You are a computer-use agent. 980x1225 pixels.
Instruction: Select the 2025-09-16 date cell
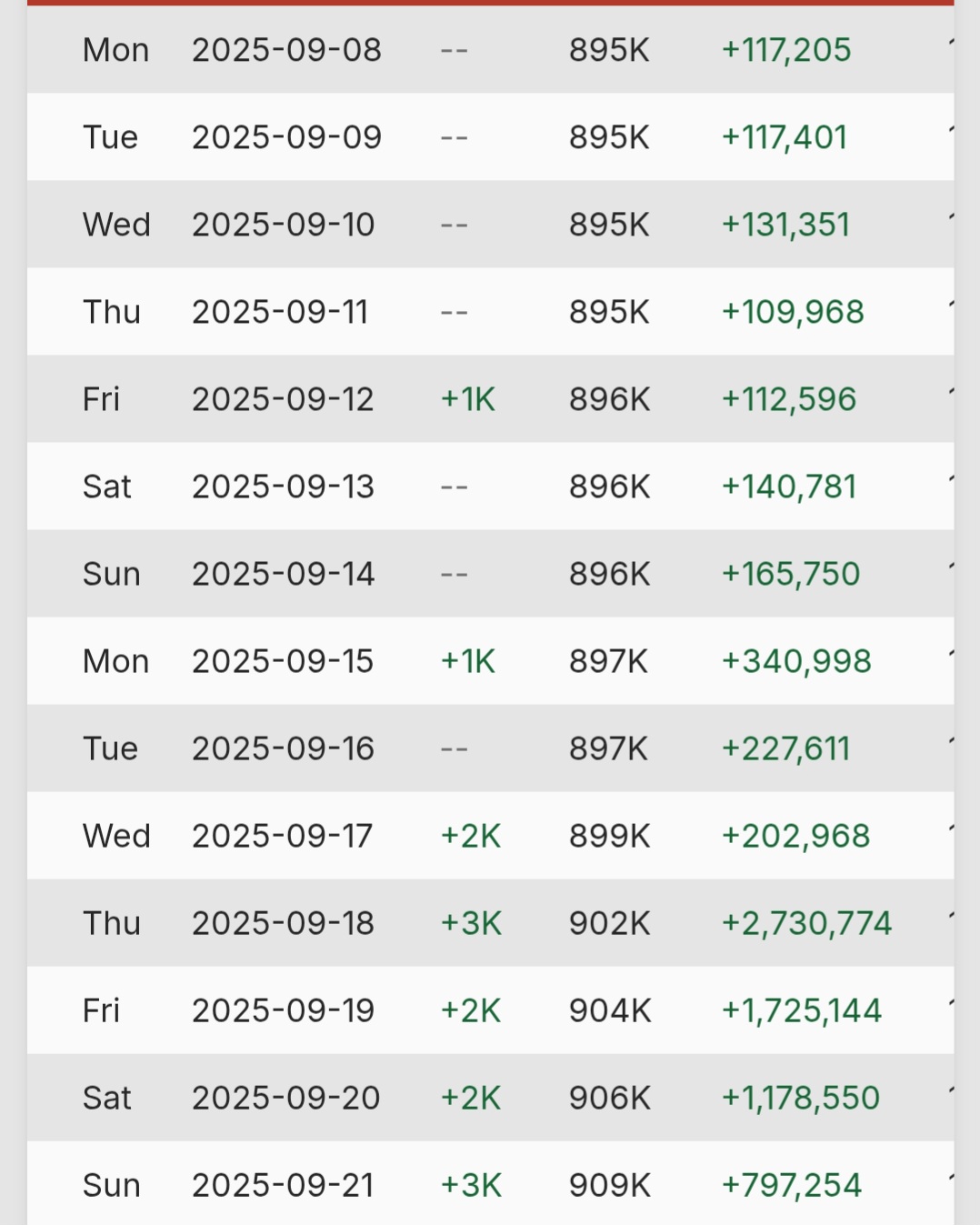(x=283, y=748)
